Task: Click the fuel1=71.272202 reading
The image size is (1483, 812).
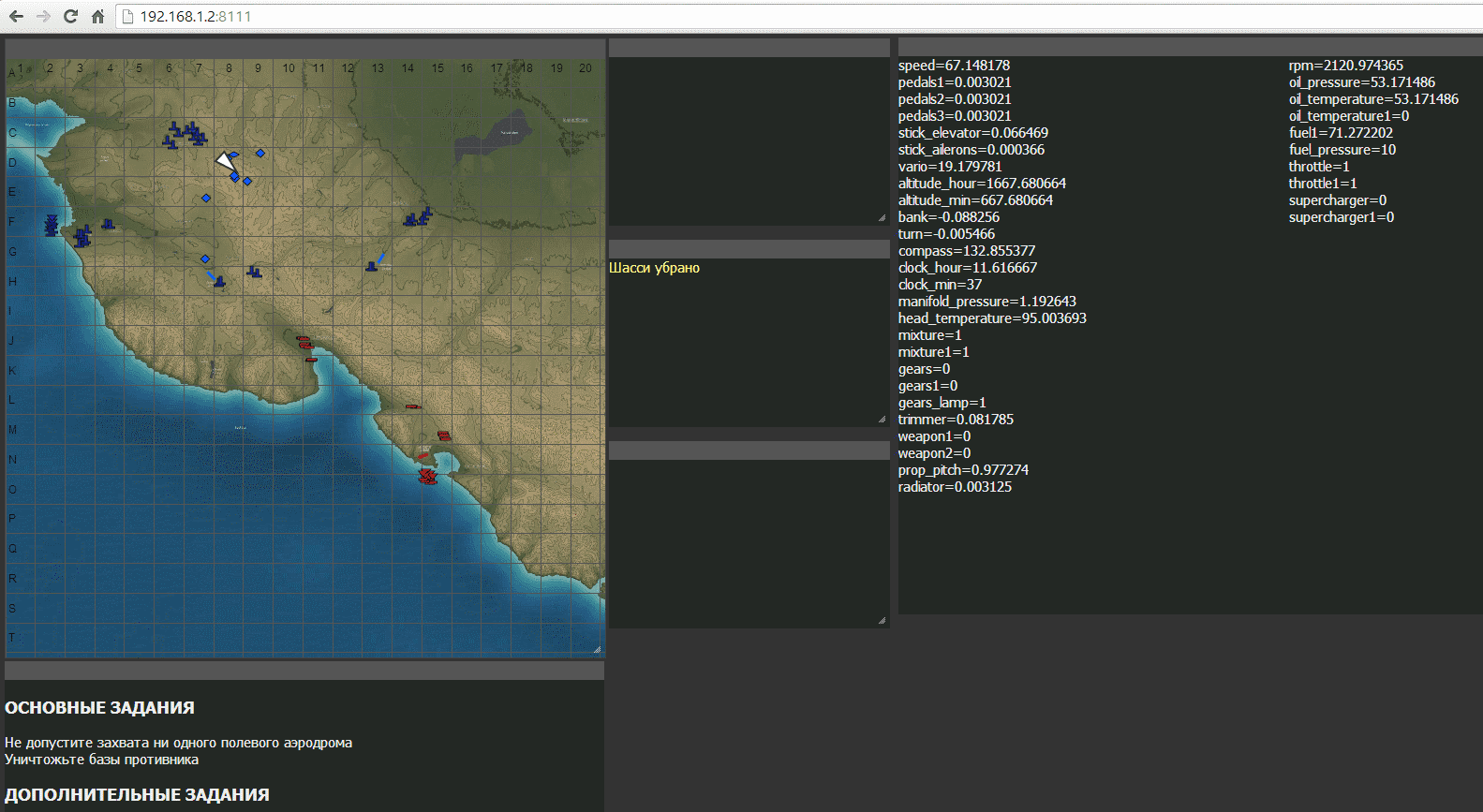Action: [1341, 133]
